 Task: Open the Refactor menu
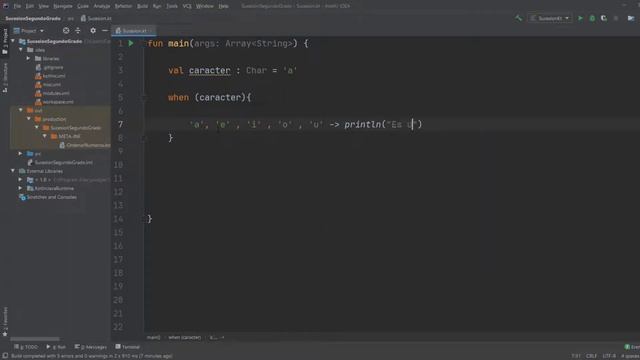pos(123,6)
